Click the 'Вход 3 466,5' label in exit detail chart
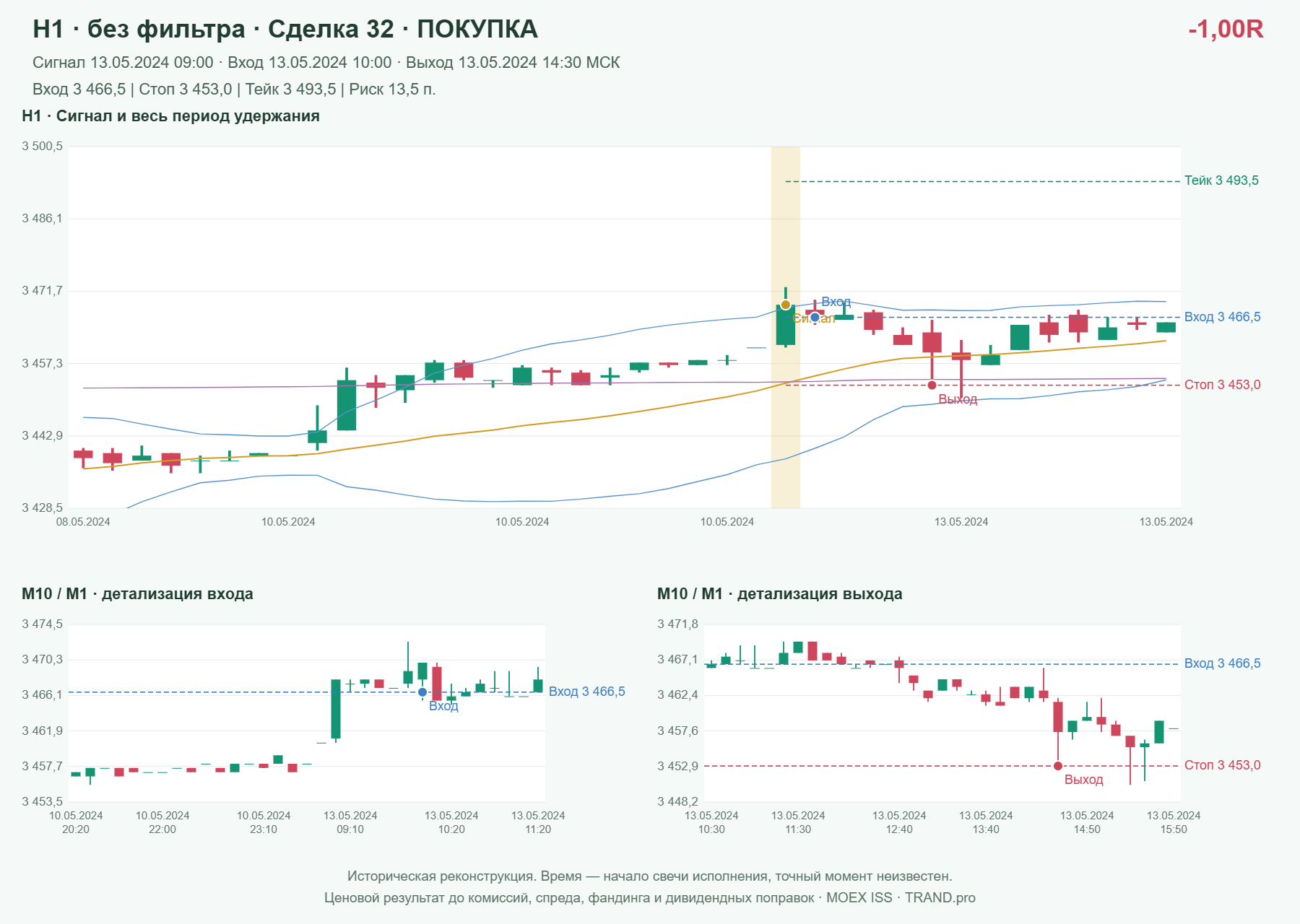Screen dimensions: 1300x924 [1222, 663]
